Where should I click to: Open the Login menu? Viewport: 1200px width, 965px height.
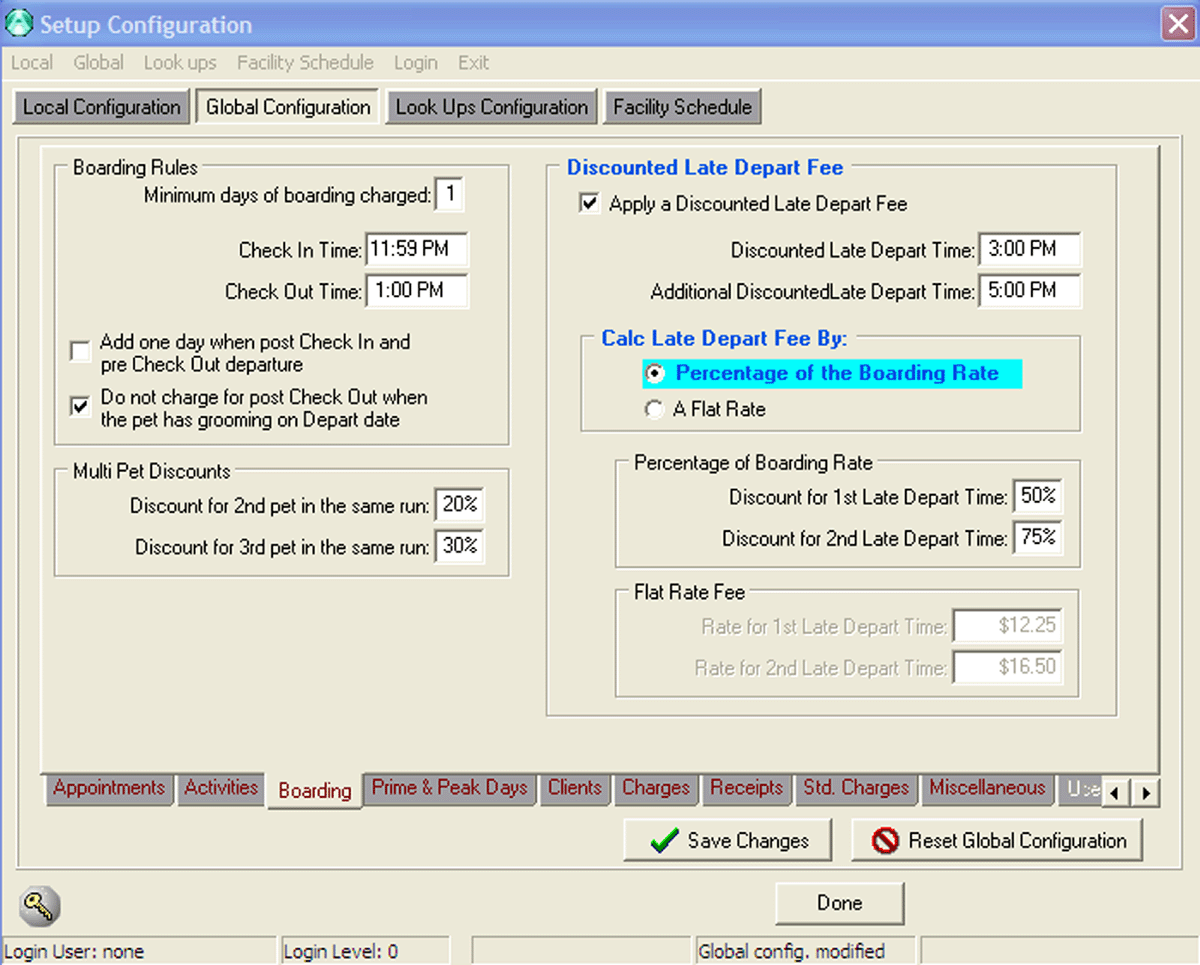pyautogui.click(x=416, y=62)
